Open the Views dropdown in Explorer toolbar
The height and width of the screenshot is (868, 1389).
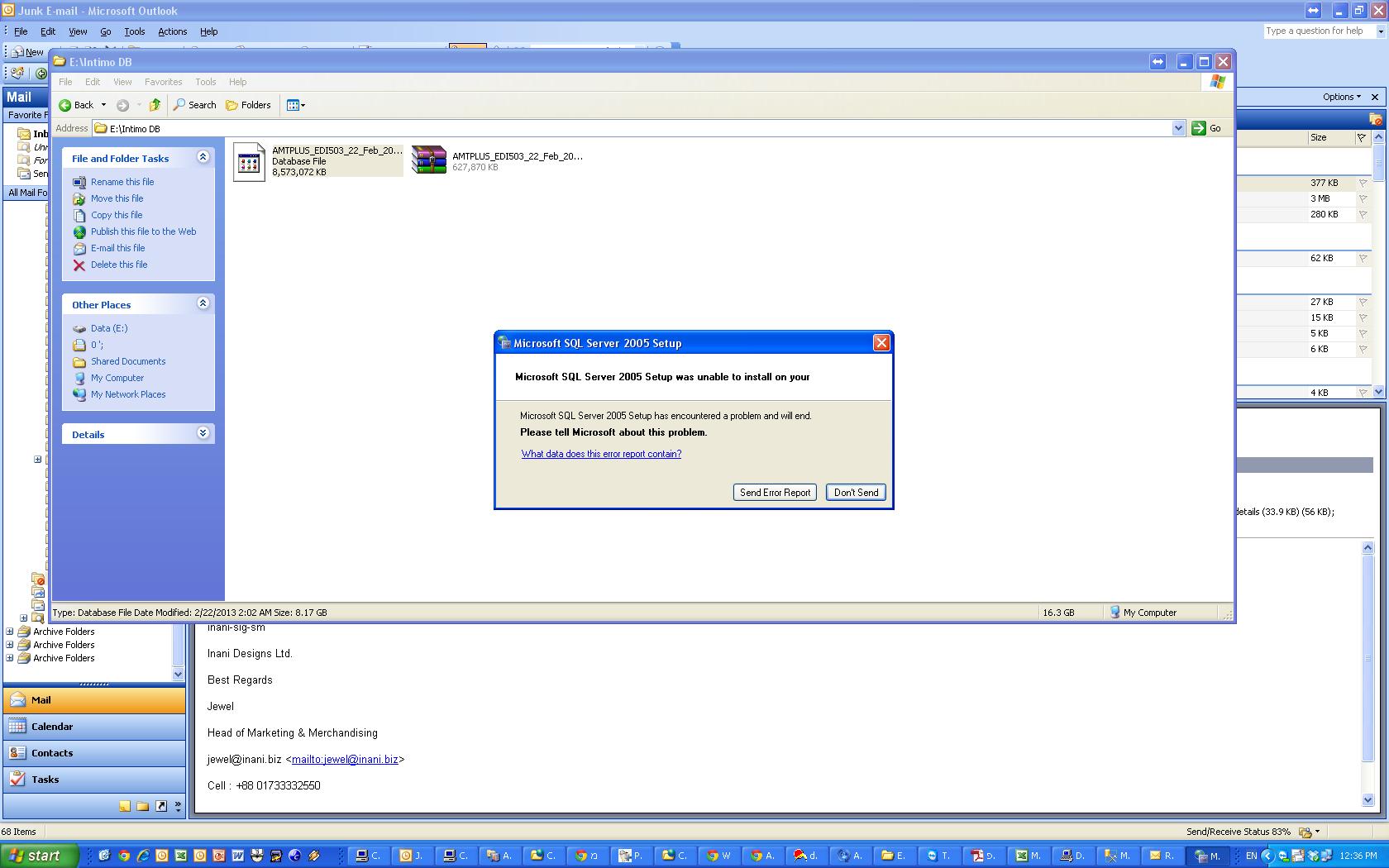(x=296, y=105)
